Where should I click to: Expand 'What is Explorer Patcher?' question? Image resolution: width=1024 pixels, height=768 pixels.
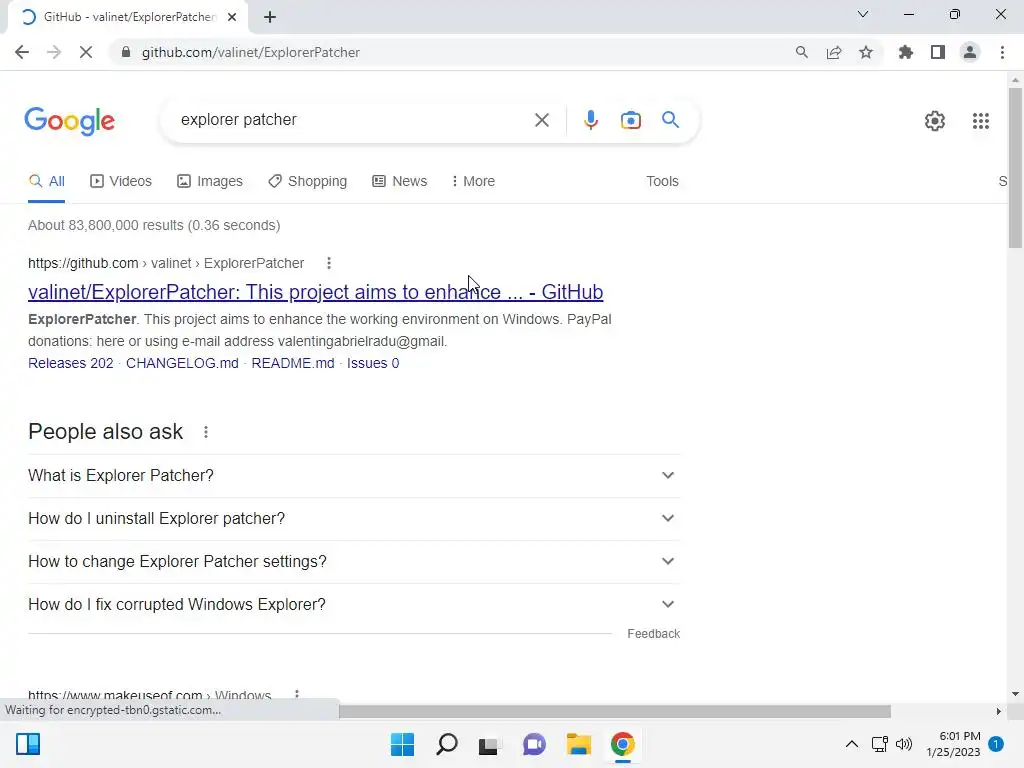(354, 475)
